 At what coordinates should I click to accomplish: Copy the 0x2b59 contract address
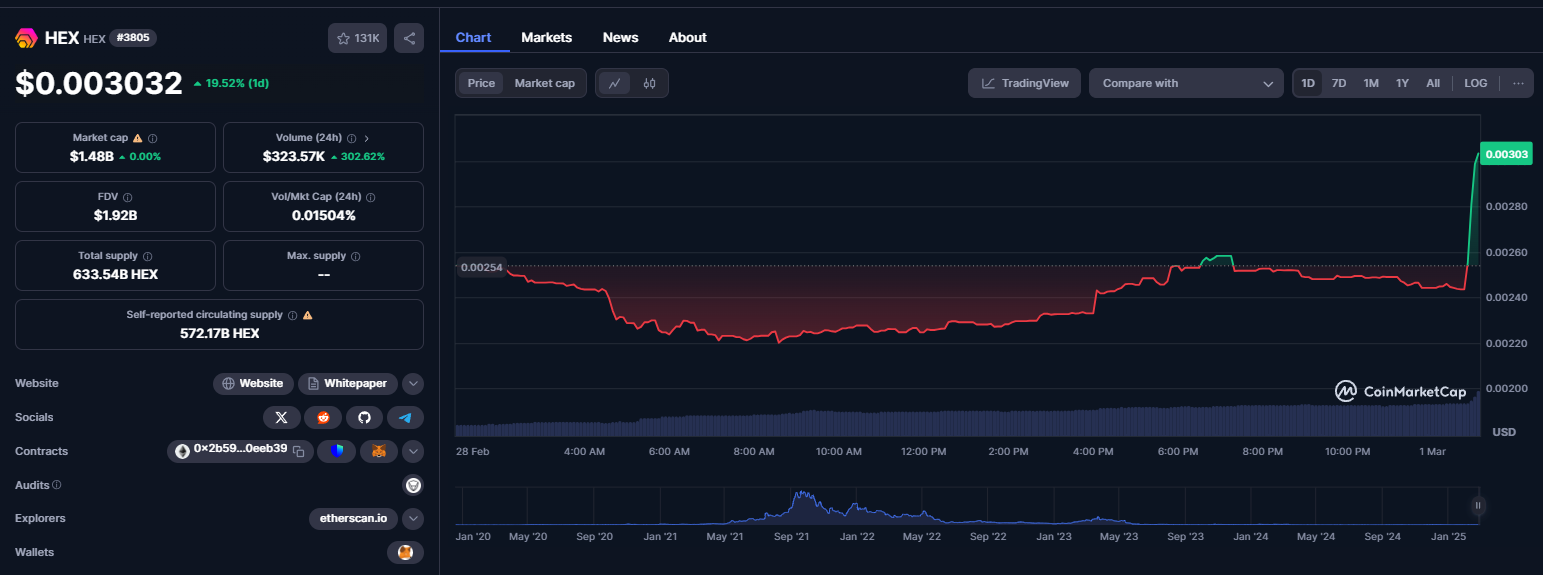(298, 451)
